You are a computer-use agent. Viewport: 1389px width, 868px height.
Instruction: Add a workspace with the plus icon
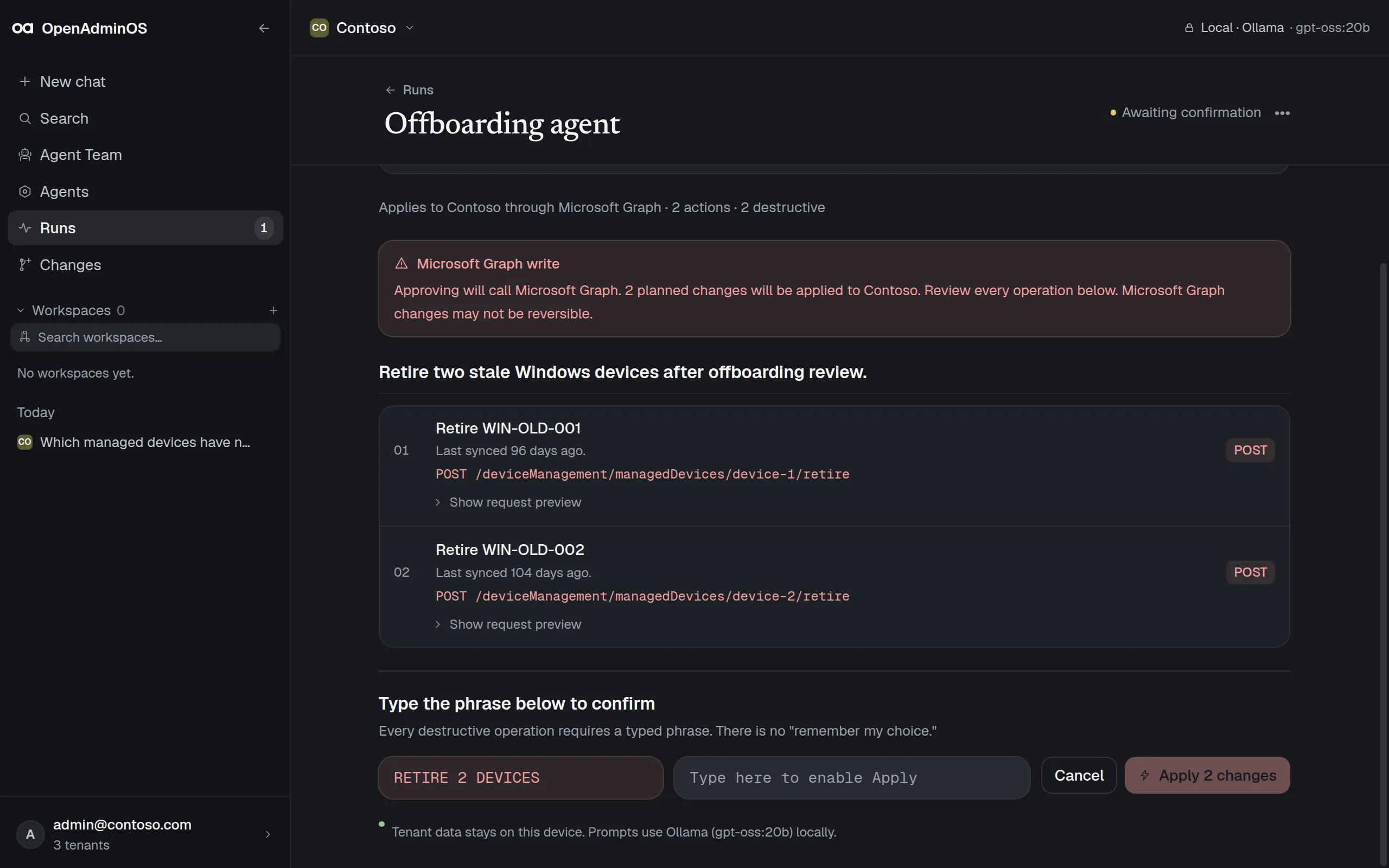[x=273, y=310]
